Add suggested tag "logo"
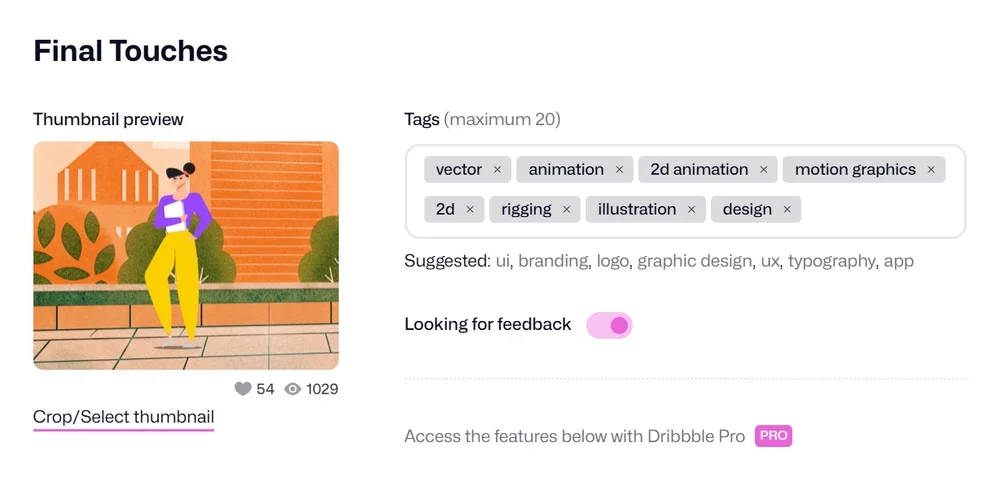The height and width of the screenshot is (486, 1000). pos(612,261)
